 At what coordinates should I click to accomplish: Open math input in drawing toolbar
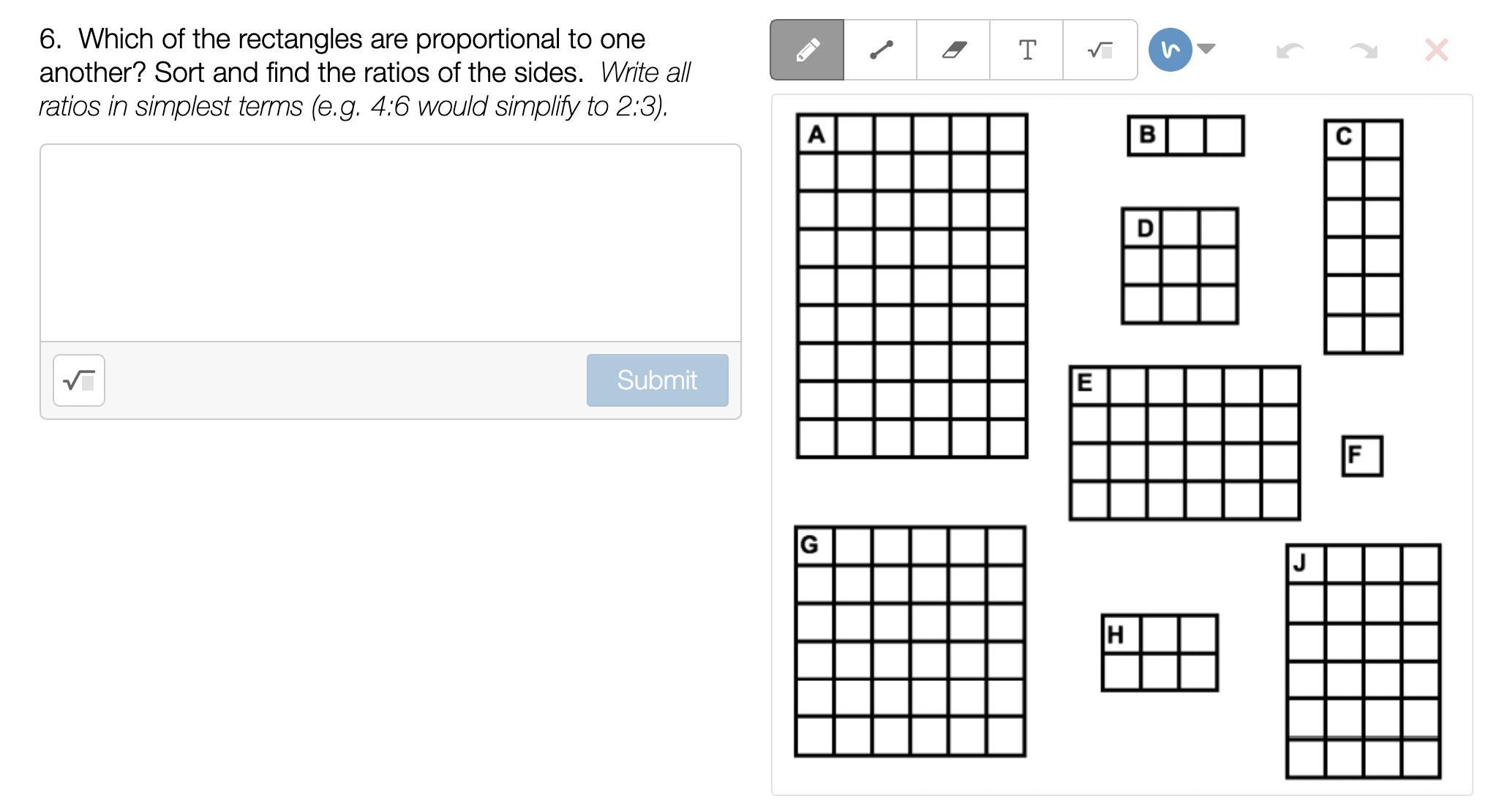(x=1100, y=50)
